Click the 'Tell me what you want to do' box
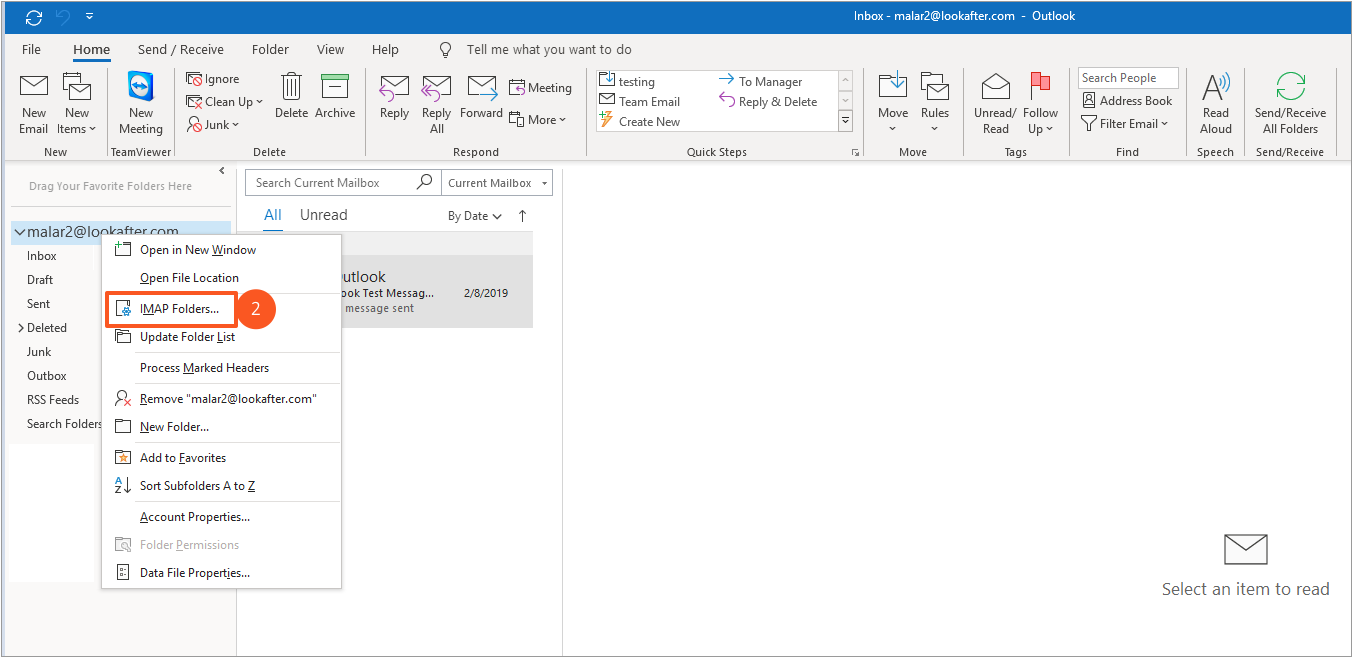 [549, 49]
